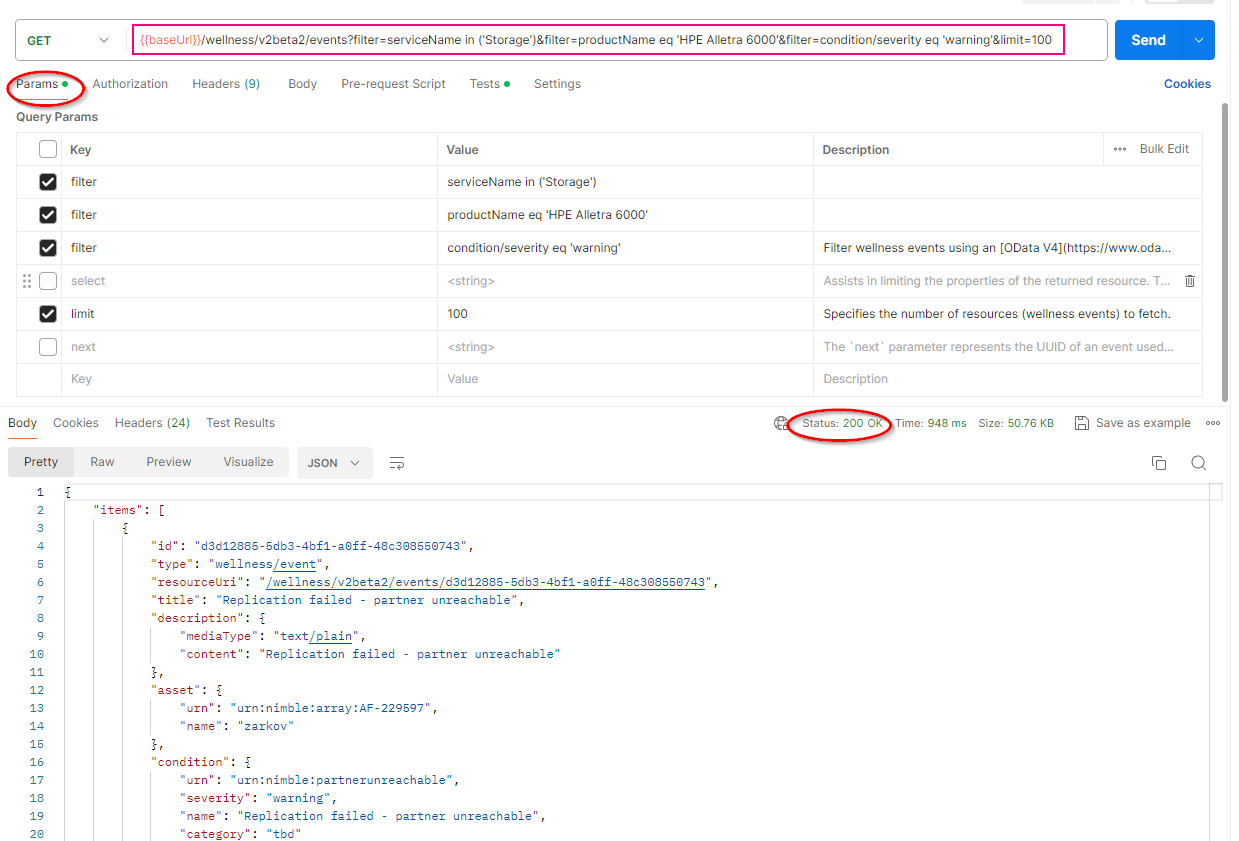1239x841 pixels.
Task: Open the Cookies link on the right
Action: 1187,84
